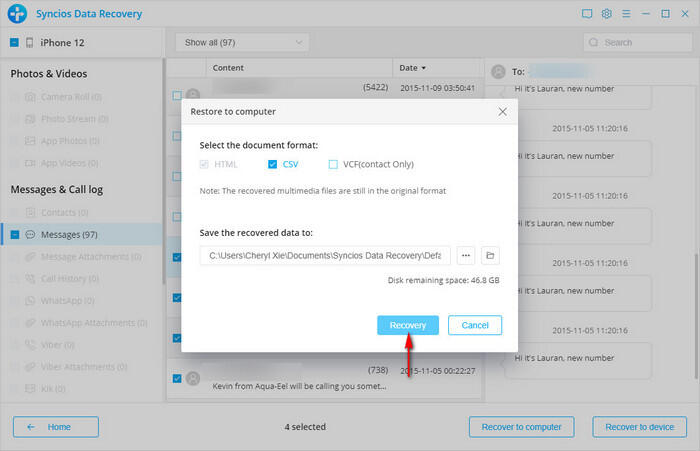Click the save path input field
700x451 pixels.
pos(325,256)
